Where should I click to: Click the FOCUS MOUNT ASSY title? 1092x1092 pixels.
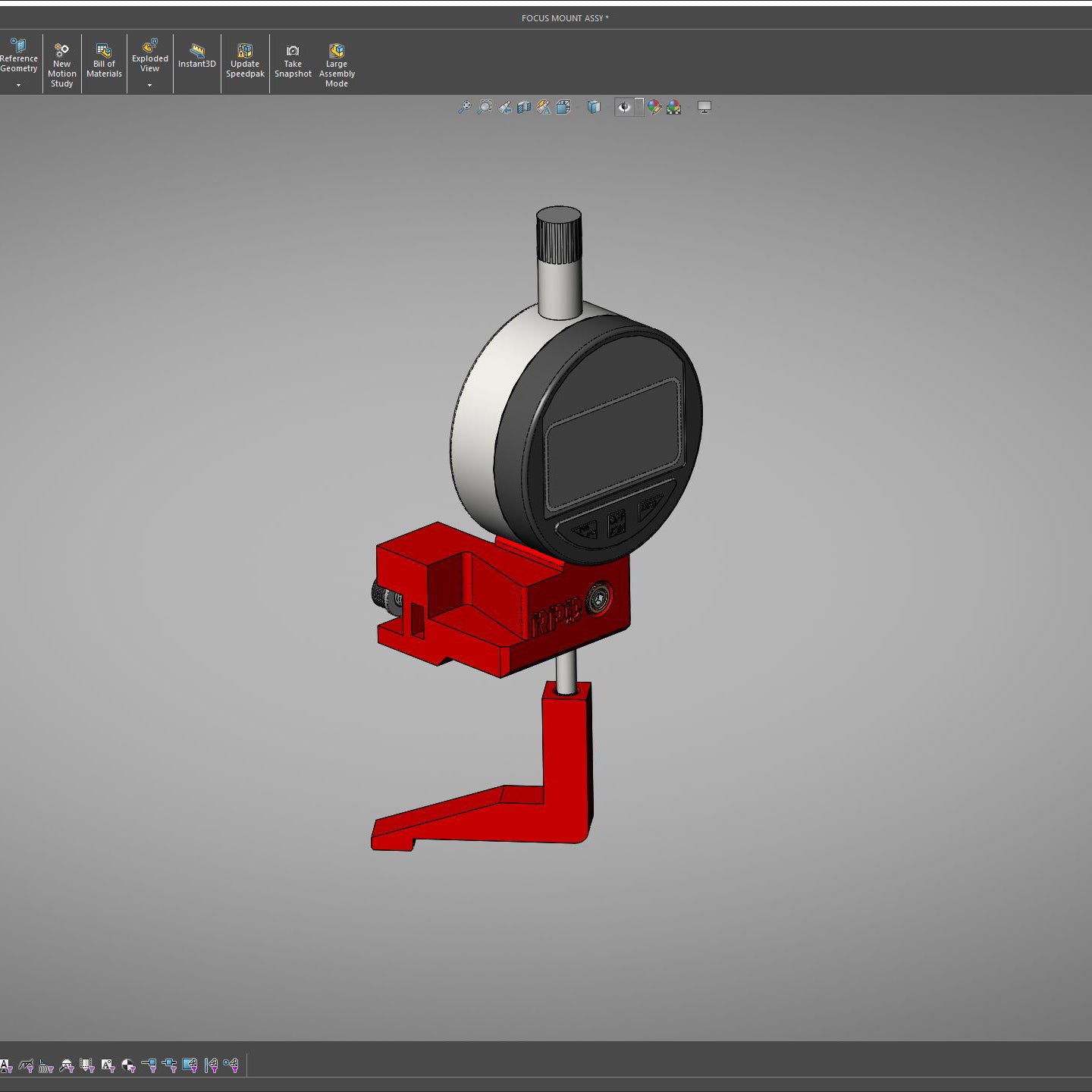pos(565,18)
